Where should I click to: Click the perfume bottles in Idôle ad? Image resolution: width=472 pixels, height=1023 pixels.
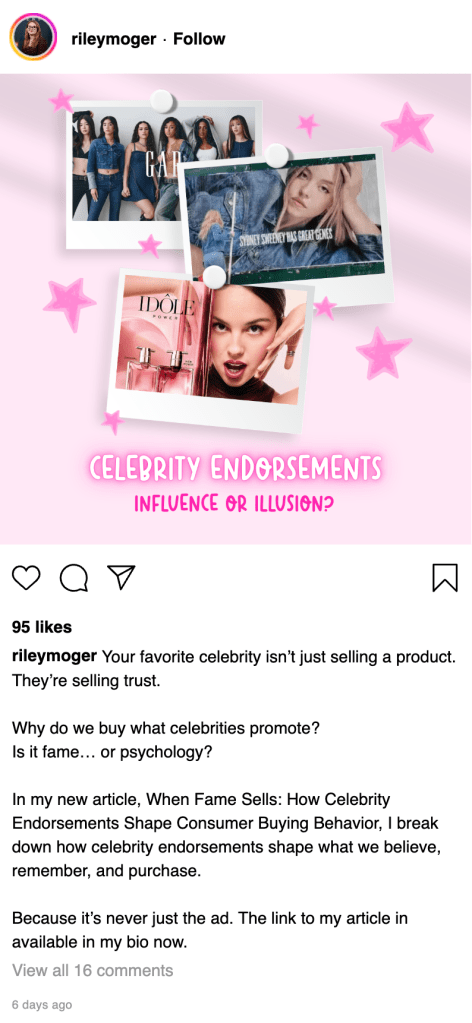tap(163, 369)
